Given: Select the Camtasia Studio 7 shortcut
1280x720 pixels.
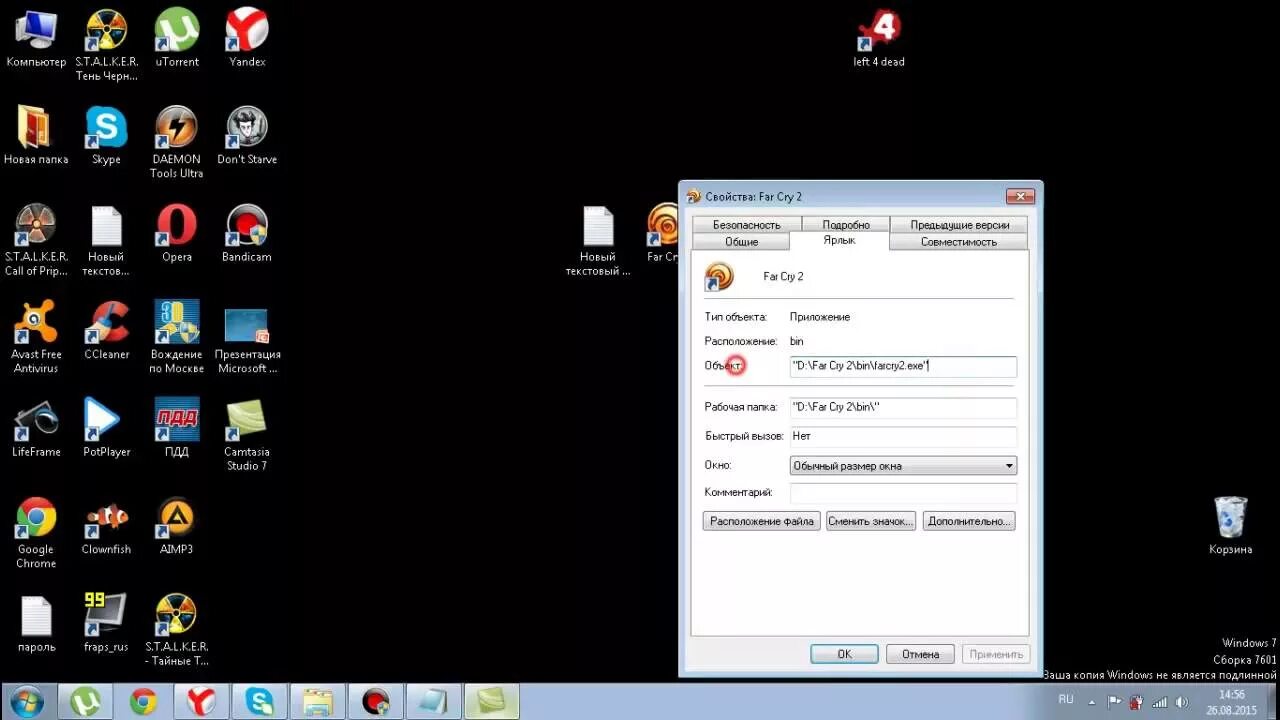Looking at the screenshot, I should [247, 436].
